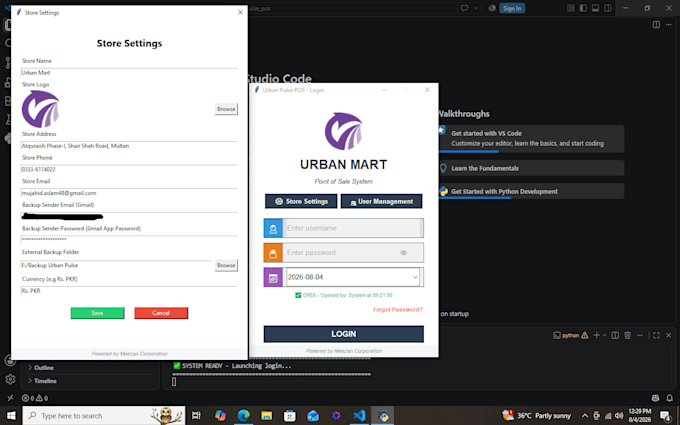Viewport: 680px width, 425px height.
Task: Click the customize layout icon in VS Code
Action: pyautogui.click(x=571, y=8)
